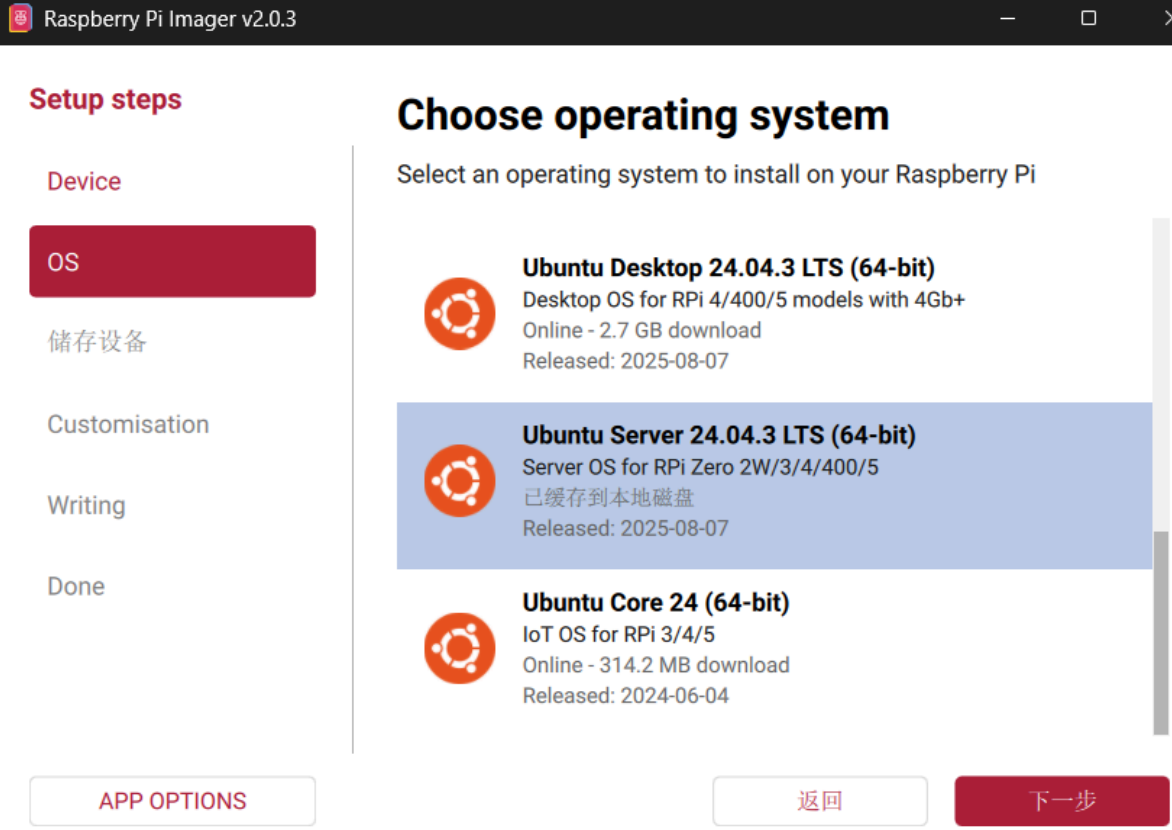The height and width of the screenshot is (830, 1172).
Task: Click the Raspberry Pi Imager app icon in title bar
Action: pyautogui.click(x=21, y=18)
